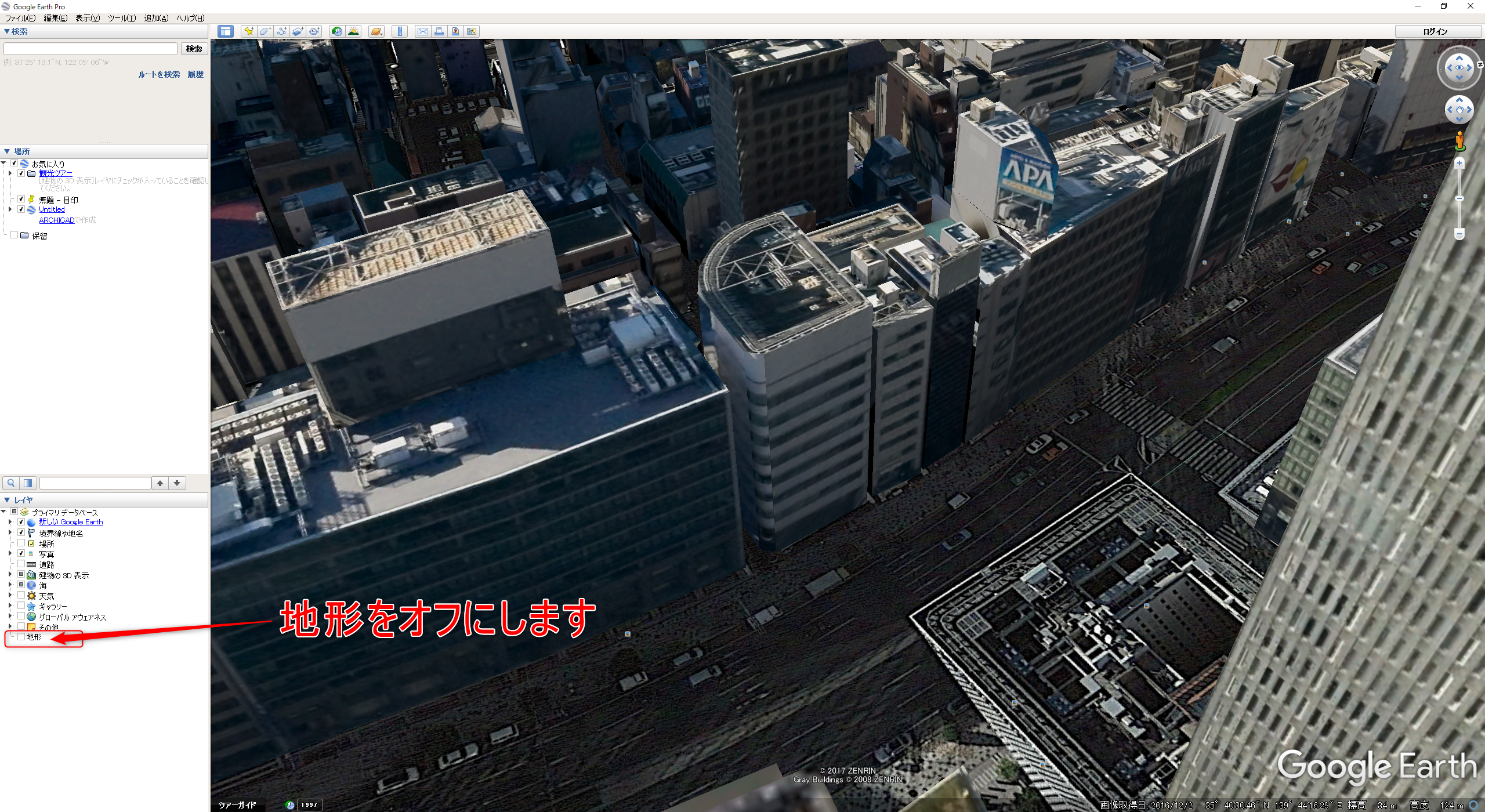1485x812 pixels.
Task: Expand the 観光ツアー folder
Action: (10, 173)
